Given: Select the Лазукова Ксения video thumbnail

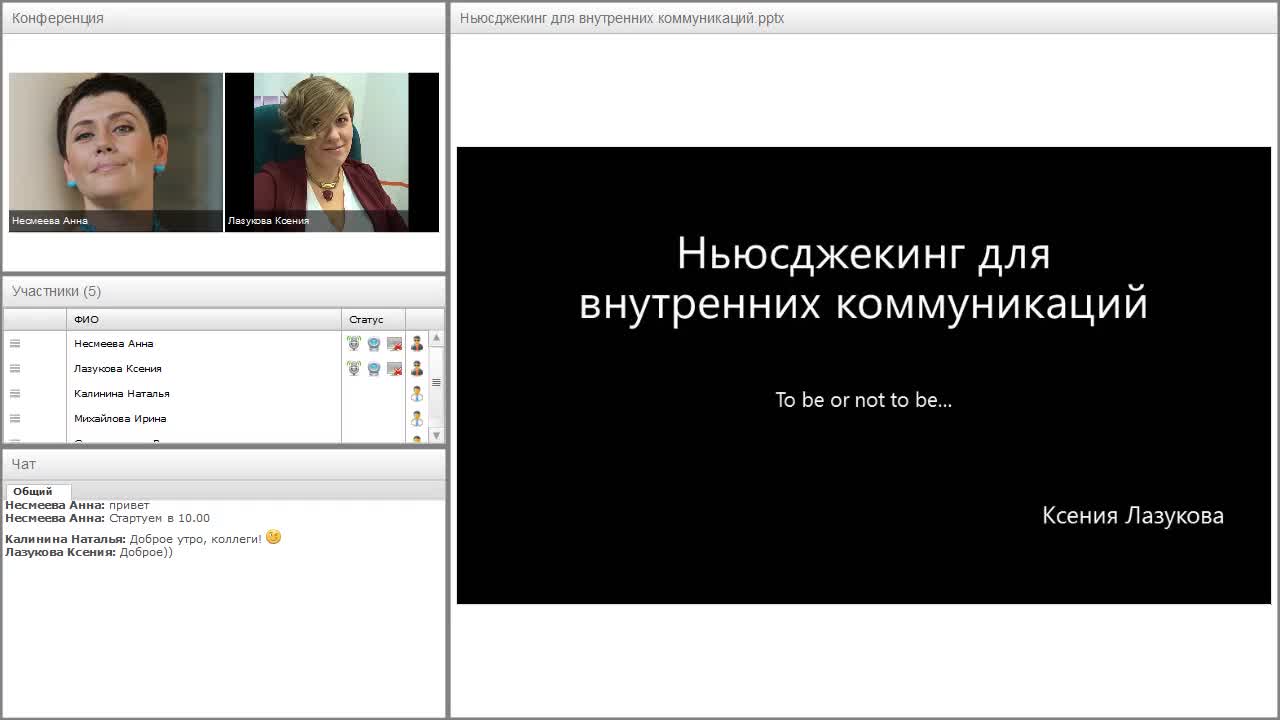Looking at the screenshot, I should [331, 152].
